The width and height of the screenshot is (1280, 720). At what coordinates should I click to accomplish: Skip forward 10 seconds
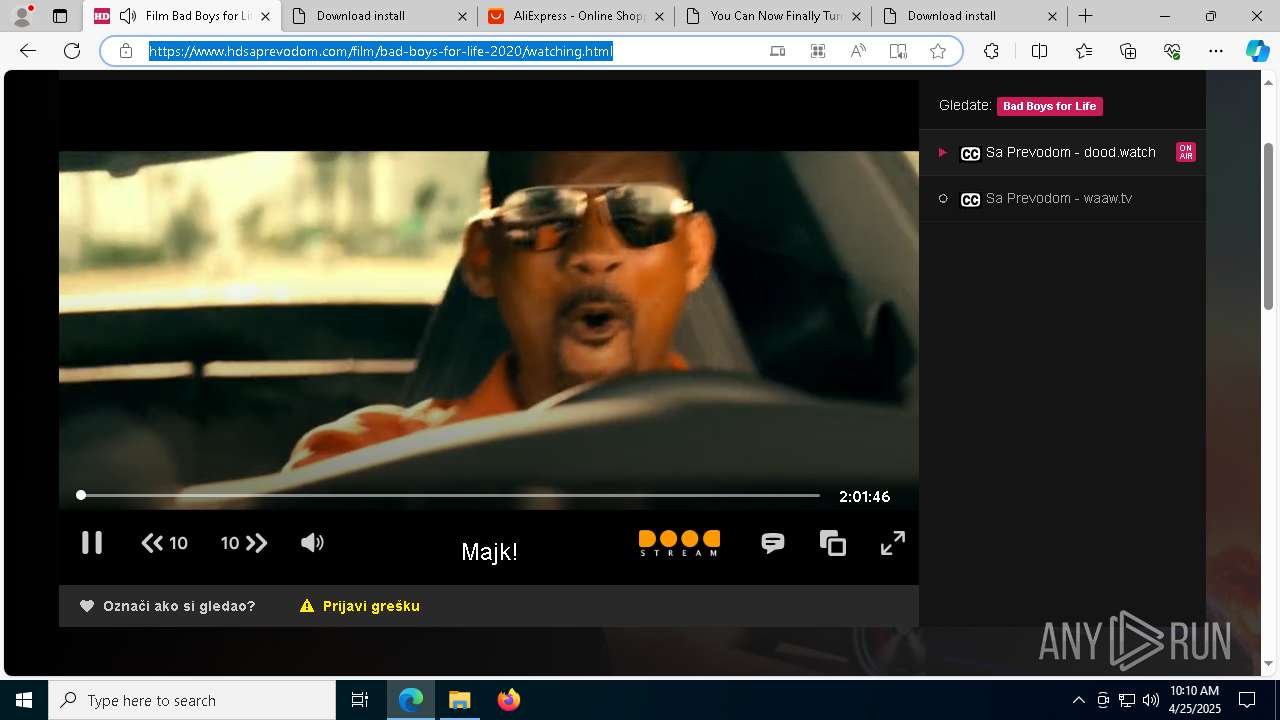click(244, 543)
